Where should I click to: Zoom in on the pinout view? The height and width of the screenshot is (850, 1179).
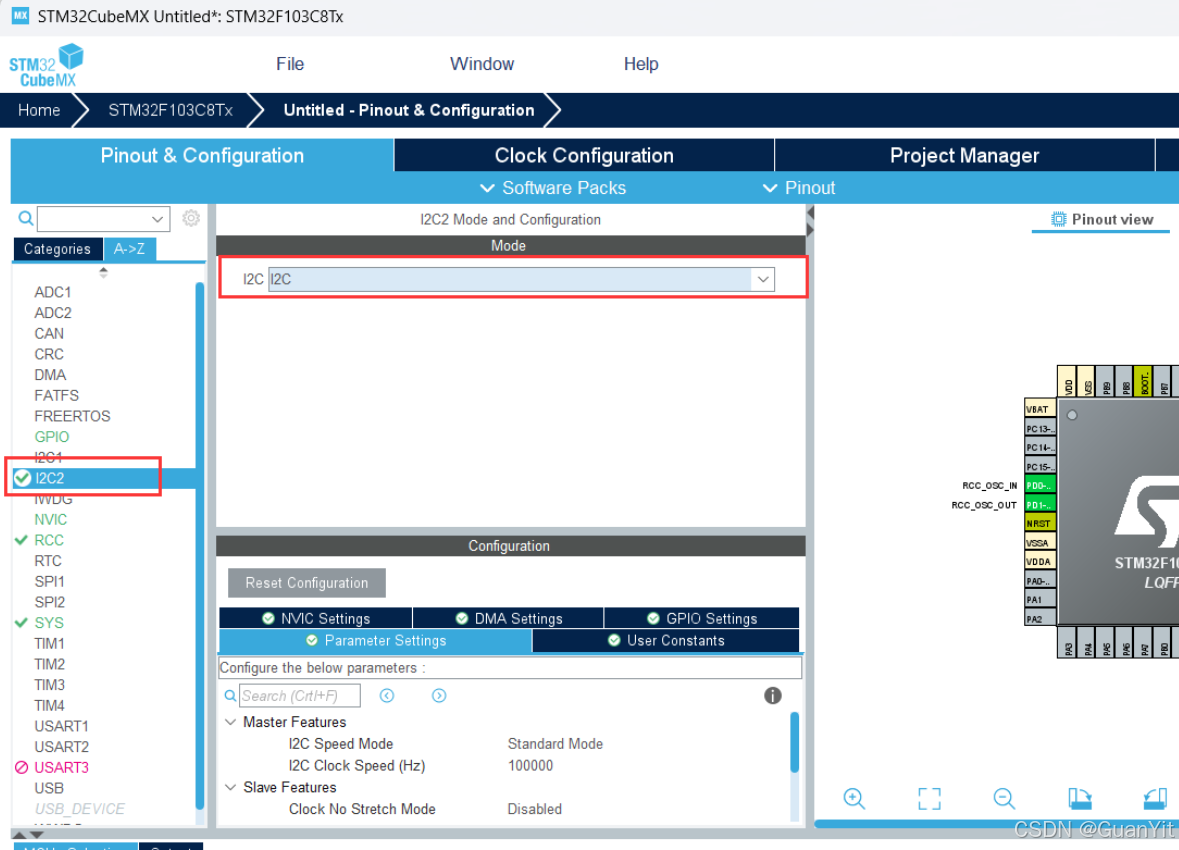[x=854, y=798]
